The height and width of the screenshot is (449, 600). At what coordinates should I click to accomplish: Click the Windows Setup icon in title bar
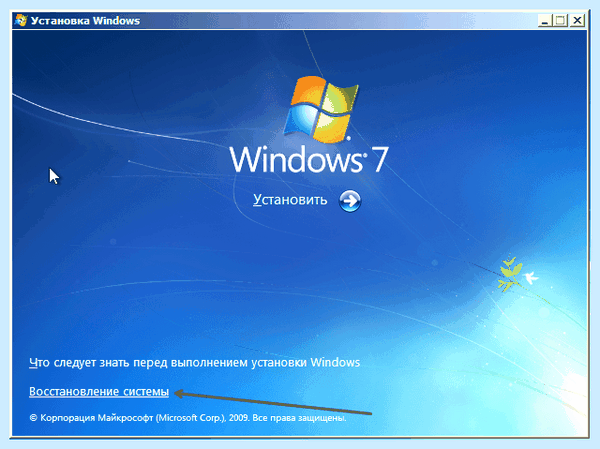tap(21, 20)
